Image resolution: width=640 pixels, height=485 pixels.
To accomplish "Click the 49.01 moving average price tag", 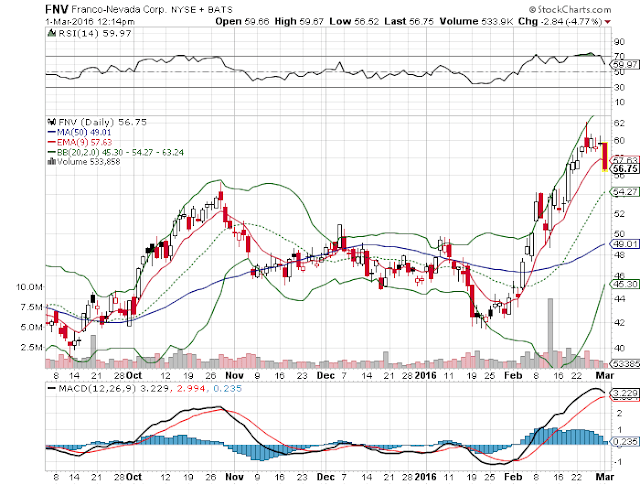I will pyautogui.click(x=624, y=244).
